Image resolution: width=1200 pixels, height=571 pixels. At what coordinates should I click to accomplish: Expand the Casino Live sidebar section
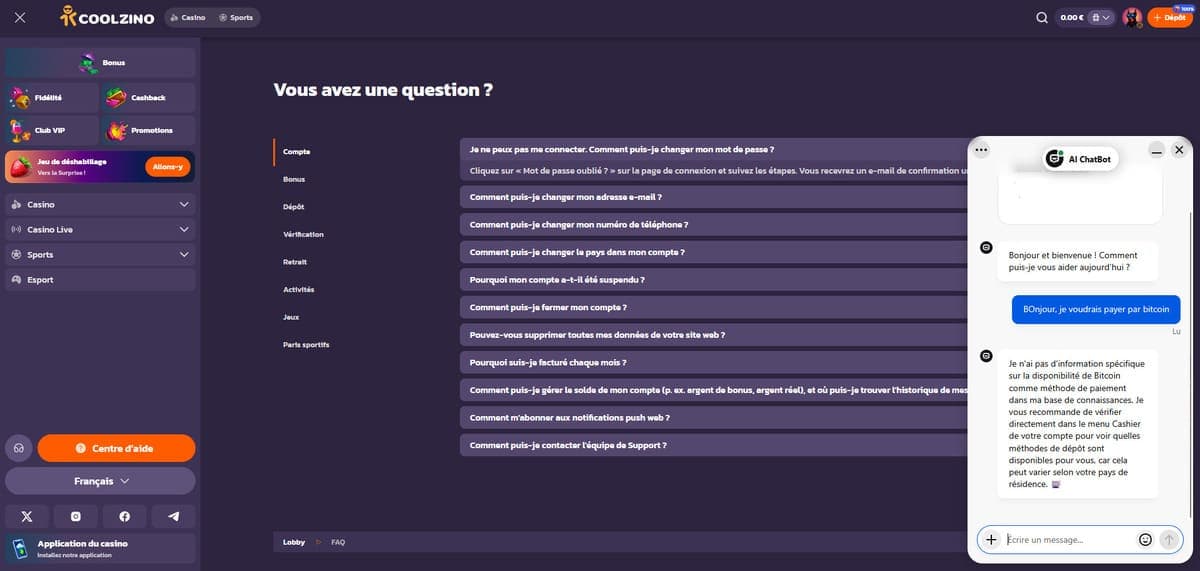100,229
